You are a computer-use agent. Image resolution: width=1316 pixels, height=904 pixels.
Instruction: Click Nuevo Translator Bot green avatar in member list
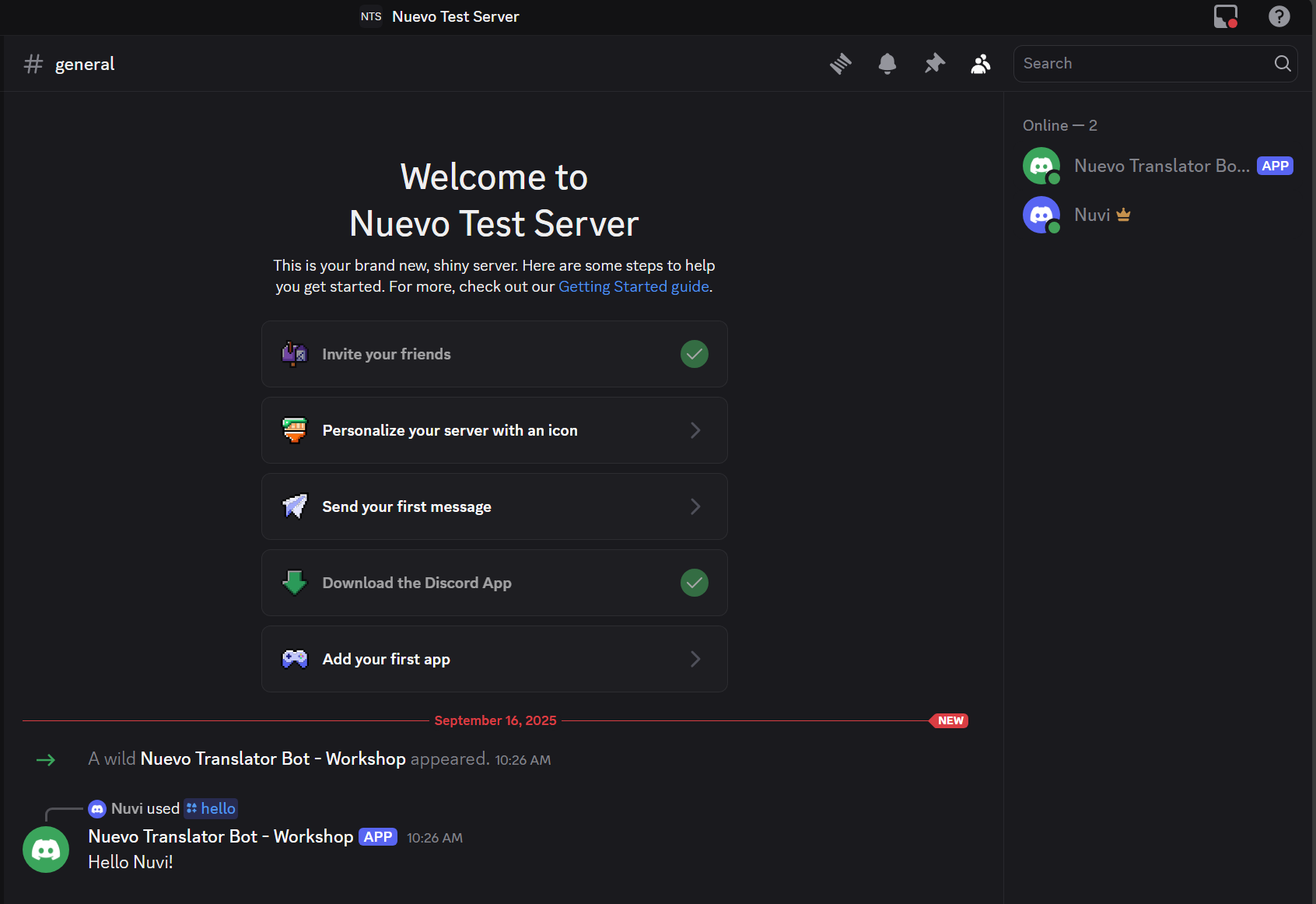pos(1041,166)
